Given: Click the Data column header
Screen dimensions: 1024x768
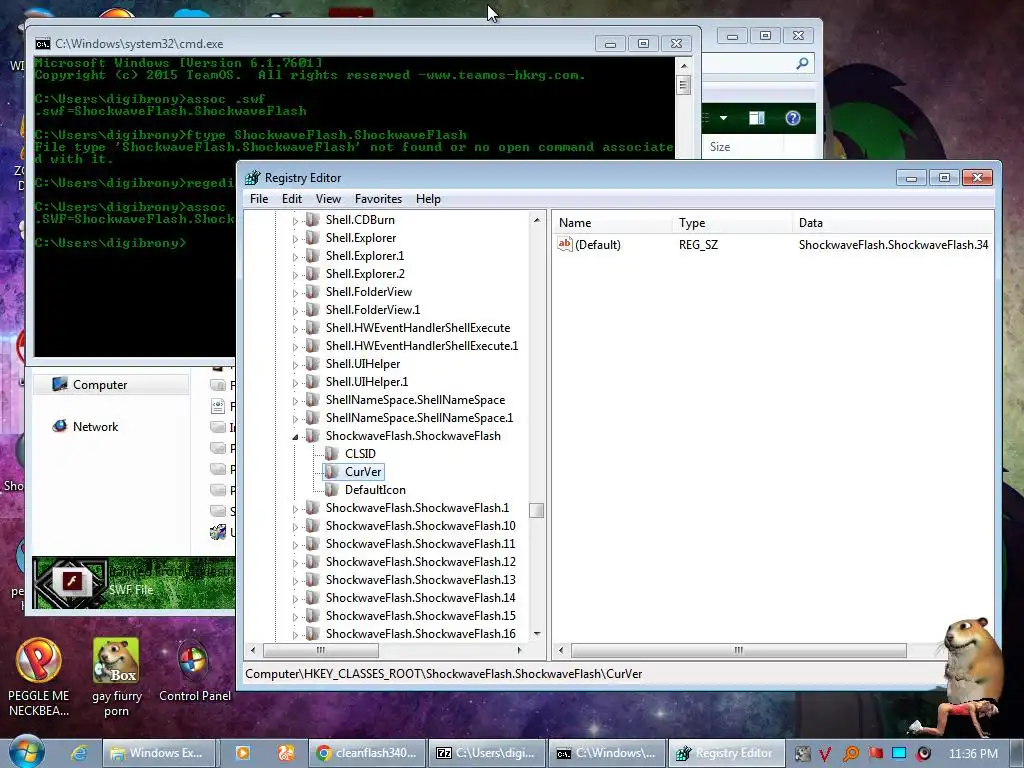Looking at the screenshot, I should tap(893, 223).
